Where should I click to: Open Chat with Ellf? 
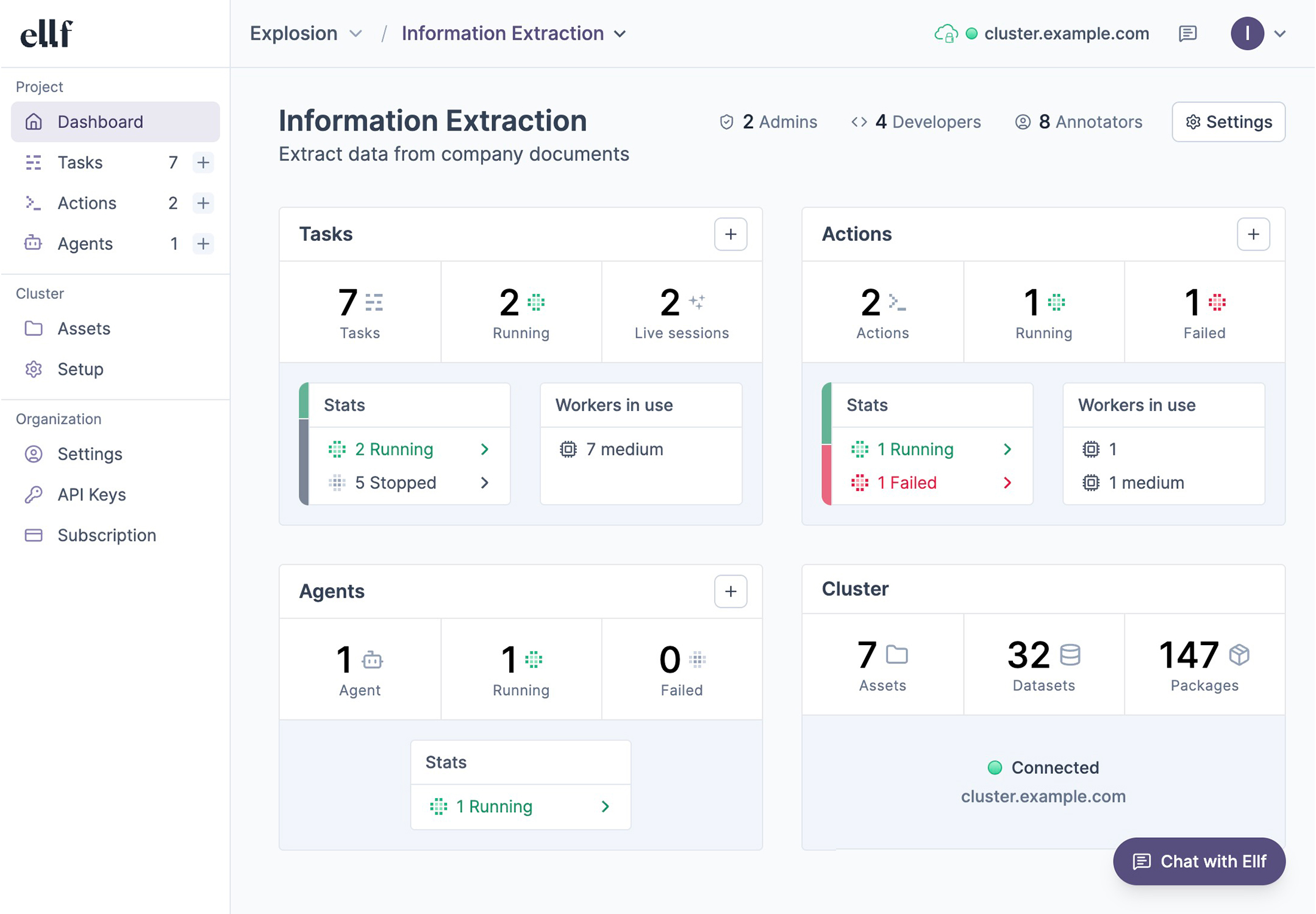pyautogui.click(x=1198, y=861)
